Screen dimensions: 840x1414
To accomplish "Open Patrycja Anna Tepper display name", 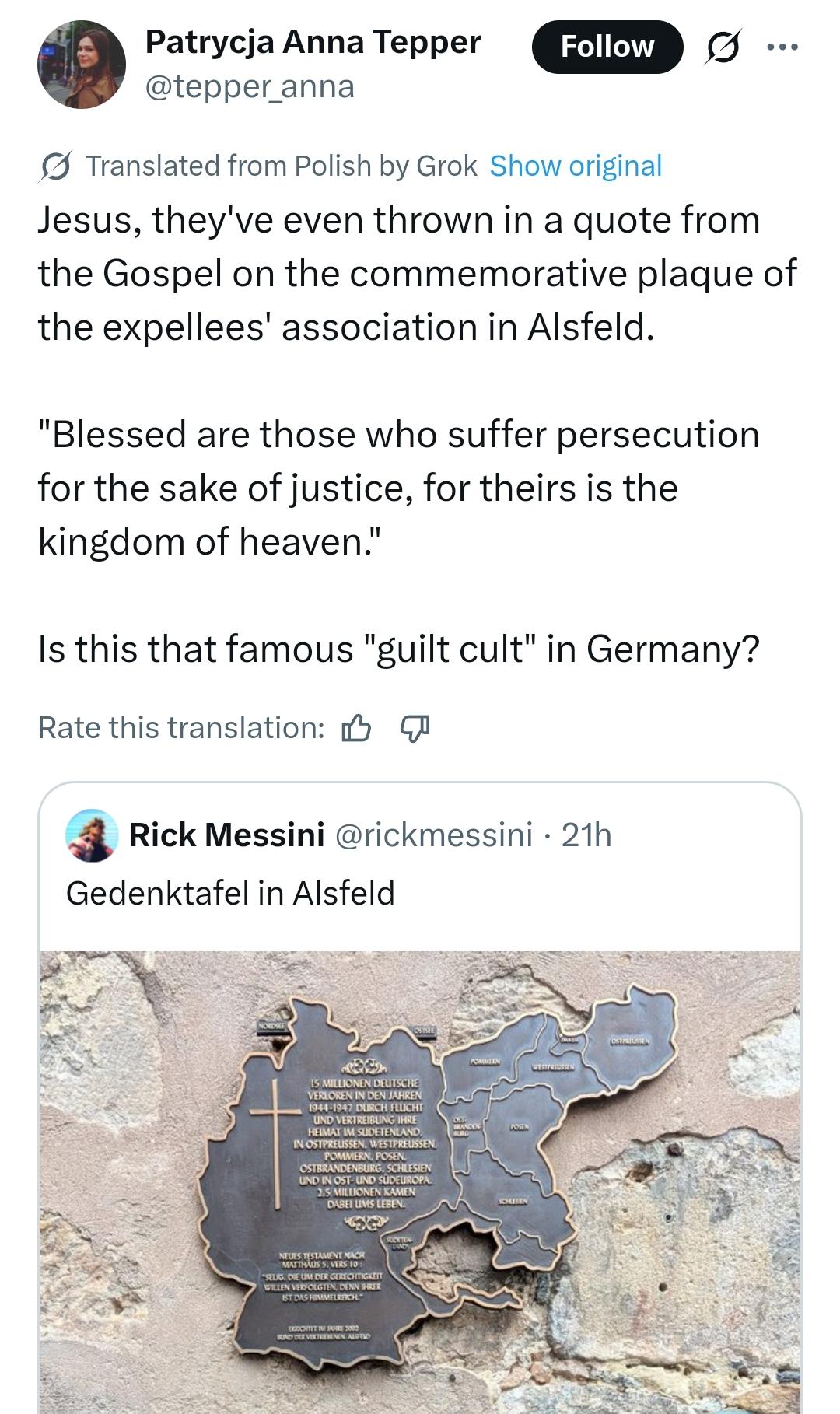I will pyautogui.click(x=313, y=42).
